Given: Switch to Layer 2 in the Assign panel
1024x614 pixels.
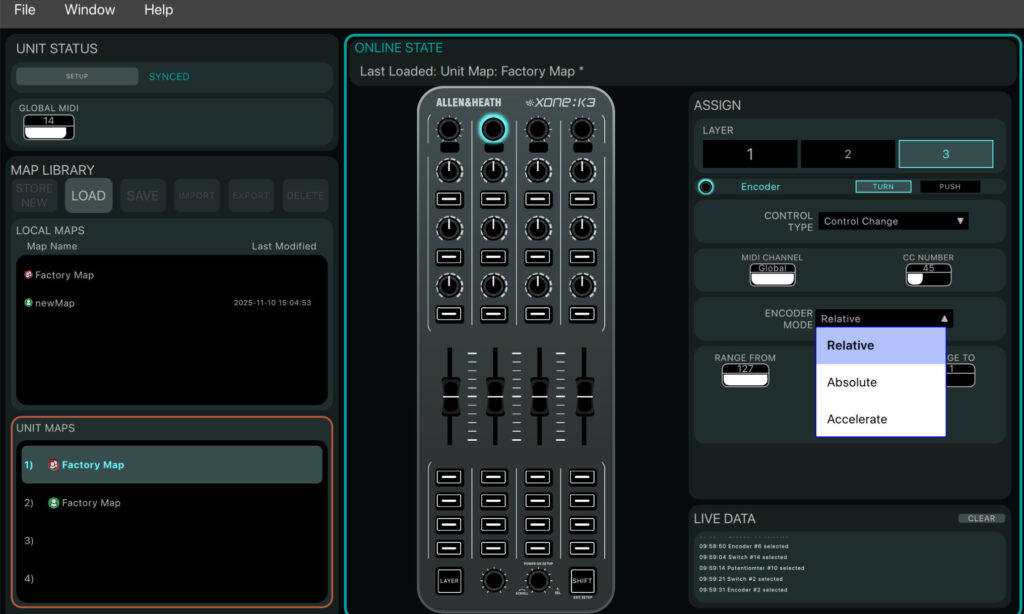Looking at the screenshot, I should [x=848, y=153].
